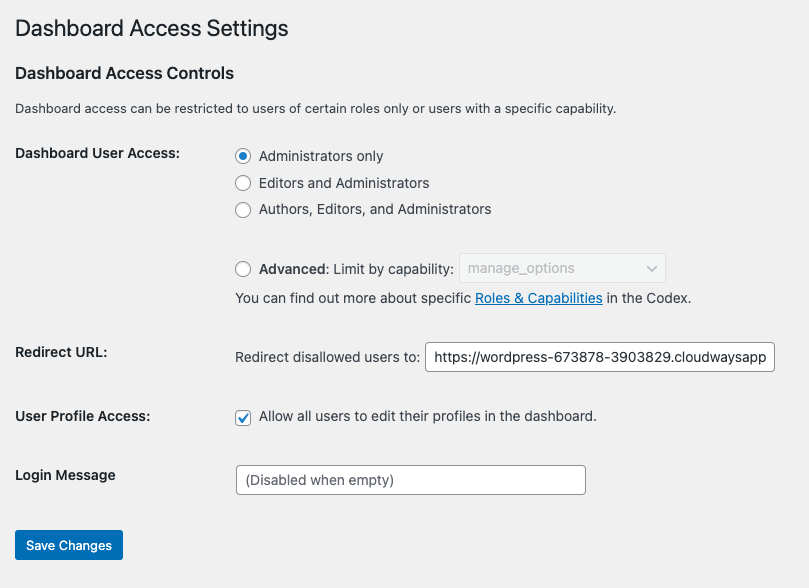The width and height of the screenshot is (809, 588).
Task: Click the 'Redirect disallowed users to:' text
Action: [x=328, y=357]
